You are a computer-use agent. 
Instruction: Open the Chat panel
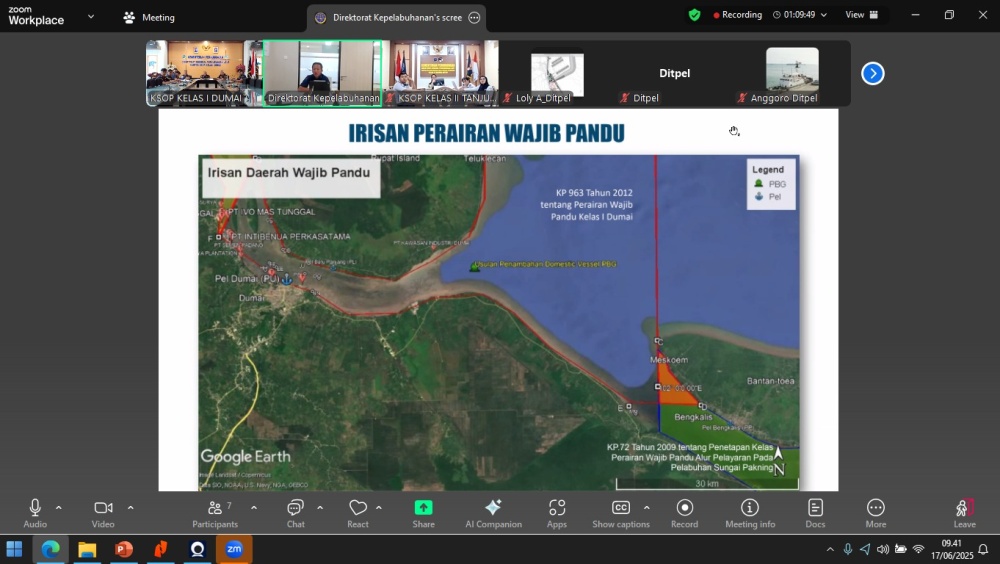pyautogui.click(x=295, y=513)
